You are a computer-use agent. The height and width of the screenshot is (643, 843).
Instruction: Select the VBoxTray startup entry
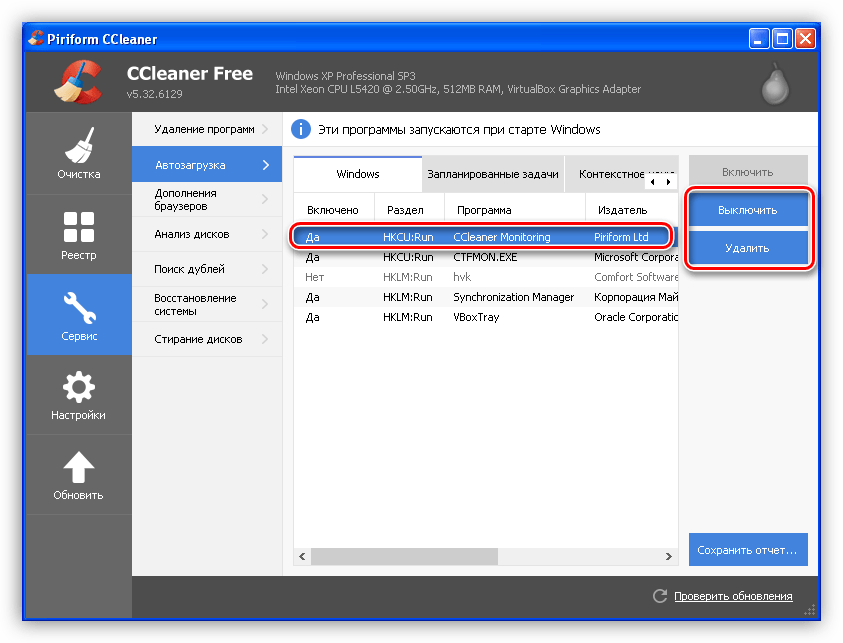(x=475, y=317)
